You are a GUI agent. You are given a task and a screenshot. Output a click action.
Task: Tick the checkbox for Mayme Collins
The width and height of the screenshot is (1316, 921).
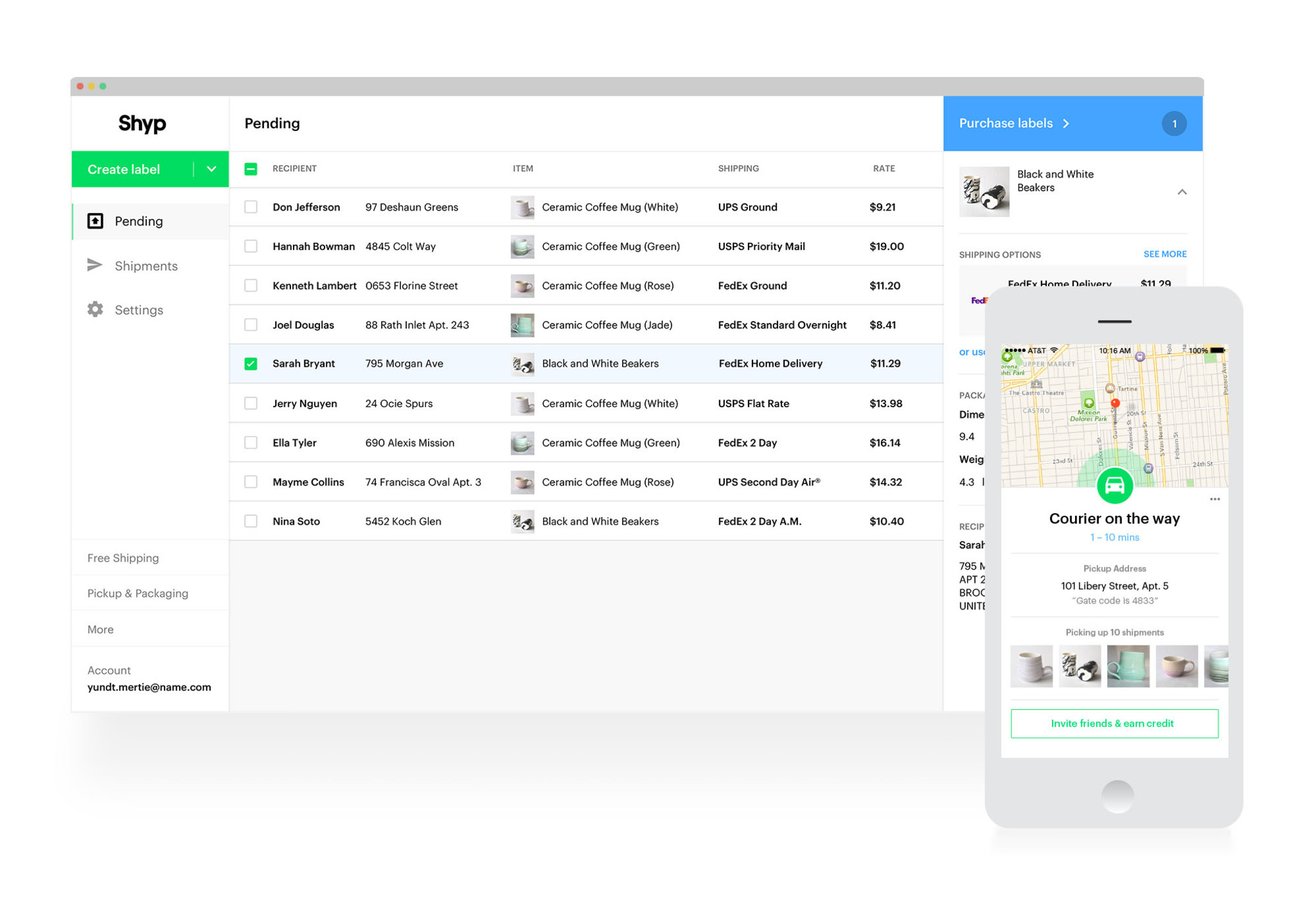coord(251,482)
